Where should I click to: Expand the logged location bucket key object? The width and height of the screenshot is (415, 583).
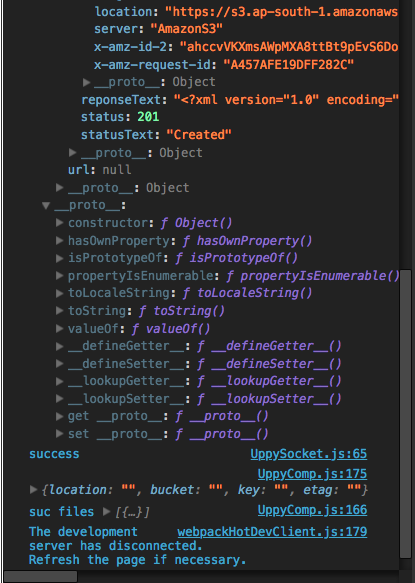tap(33, 490)
